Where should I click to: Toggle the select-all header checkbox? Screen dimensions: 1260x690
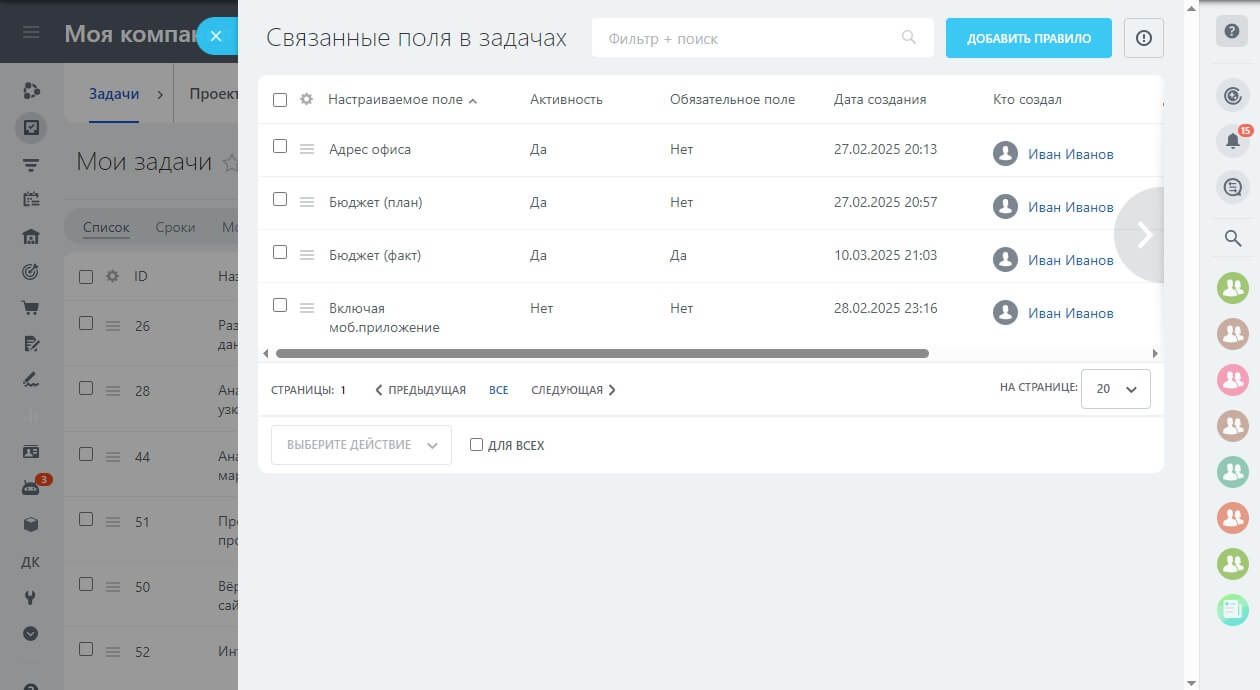tap(280, 100)
